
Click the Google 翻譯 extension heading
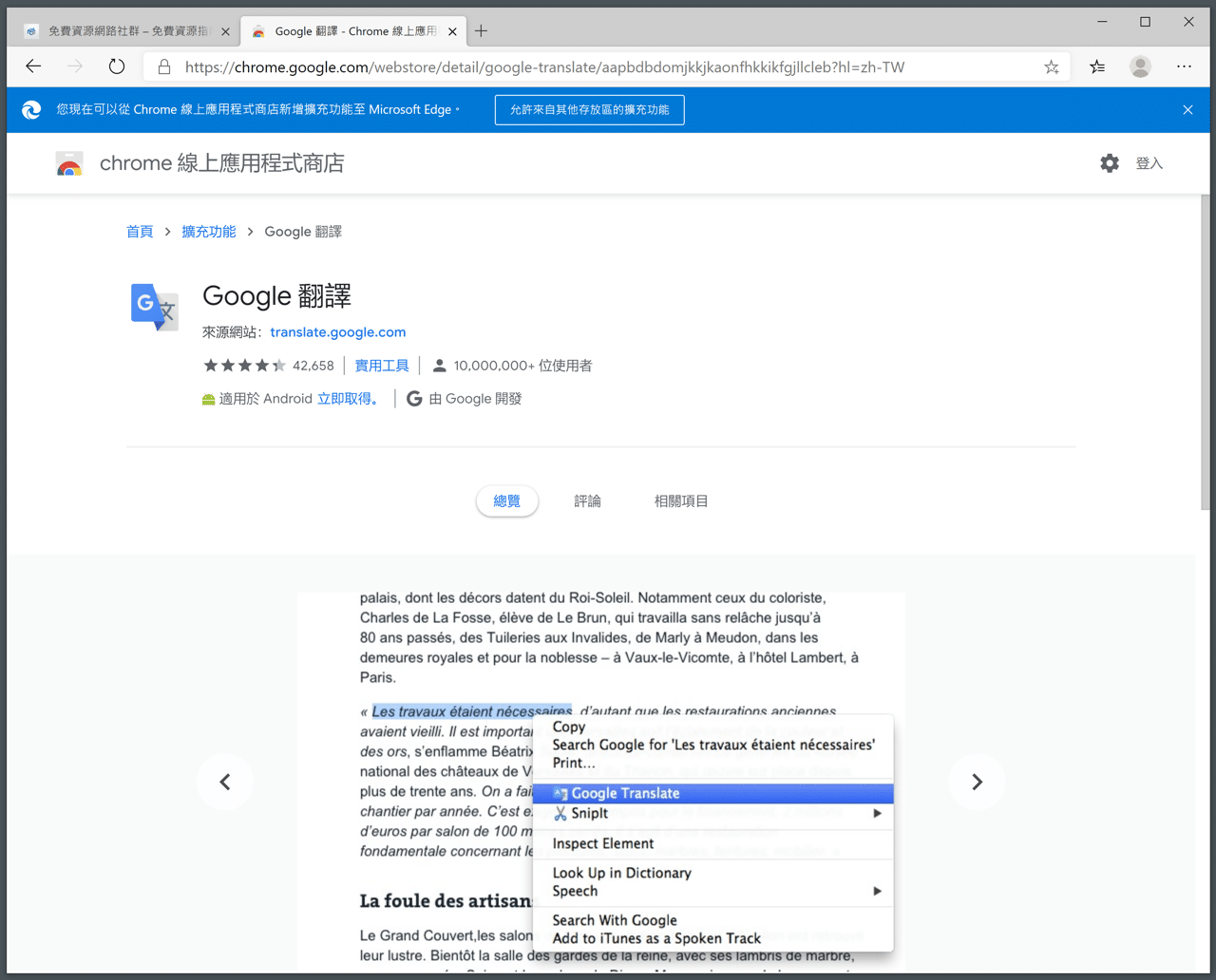point(276,296)
